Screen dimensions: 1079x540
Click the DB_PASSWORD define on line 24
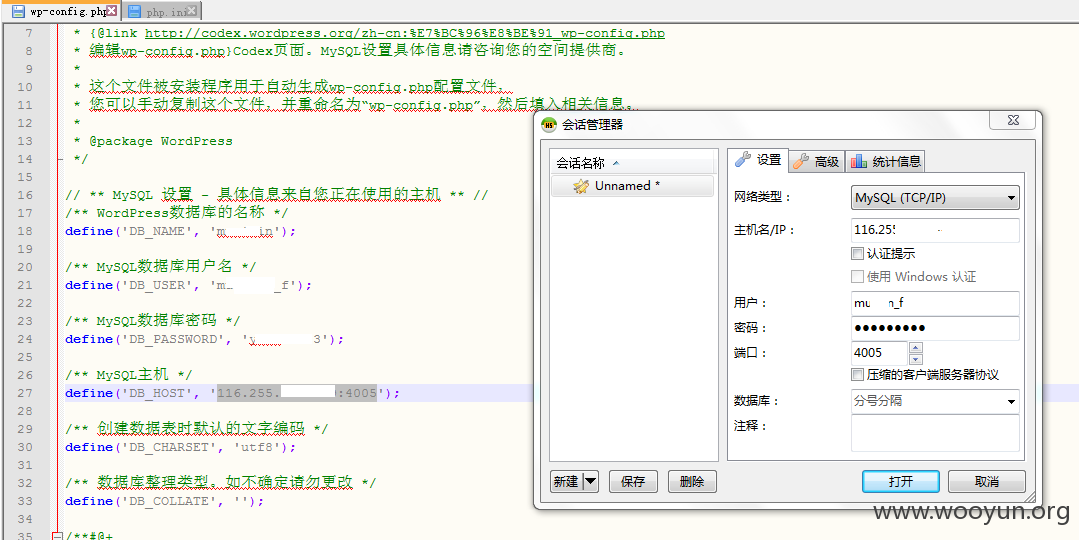(204, 339)
